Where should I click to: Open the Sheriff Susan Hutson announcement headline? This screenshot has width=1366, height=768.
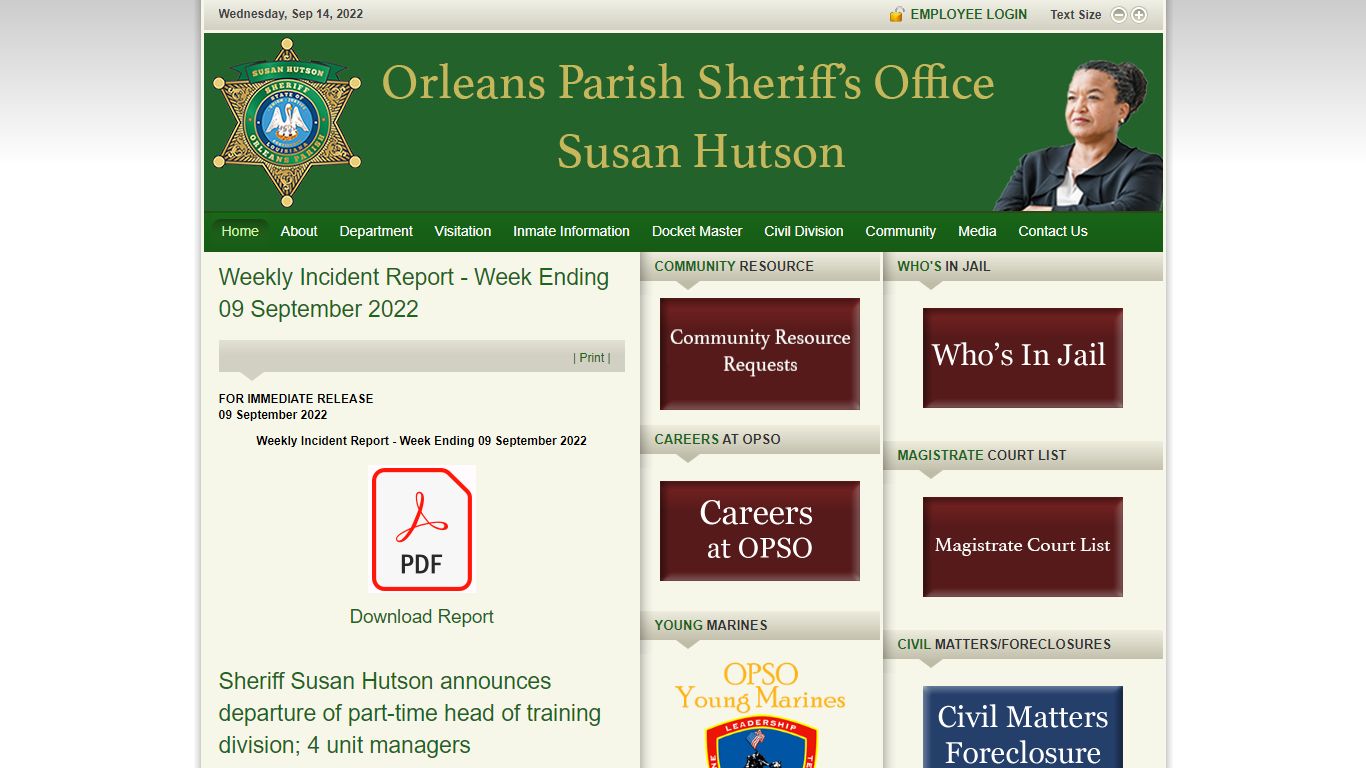pyautogui.click(x=410, y=713)
